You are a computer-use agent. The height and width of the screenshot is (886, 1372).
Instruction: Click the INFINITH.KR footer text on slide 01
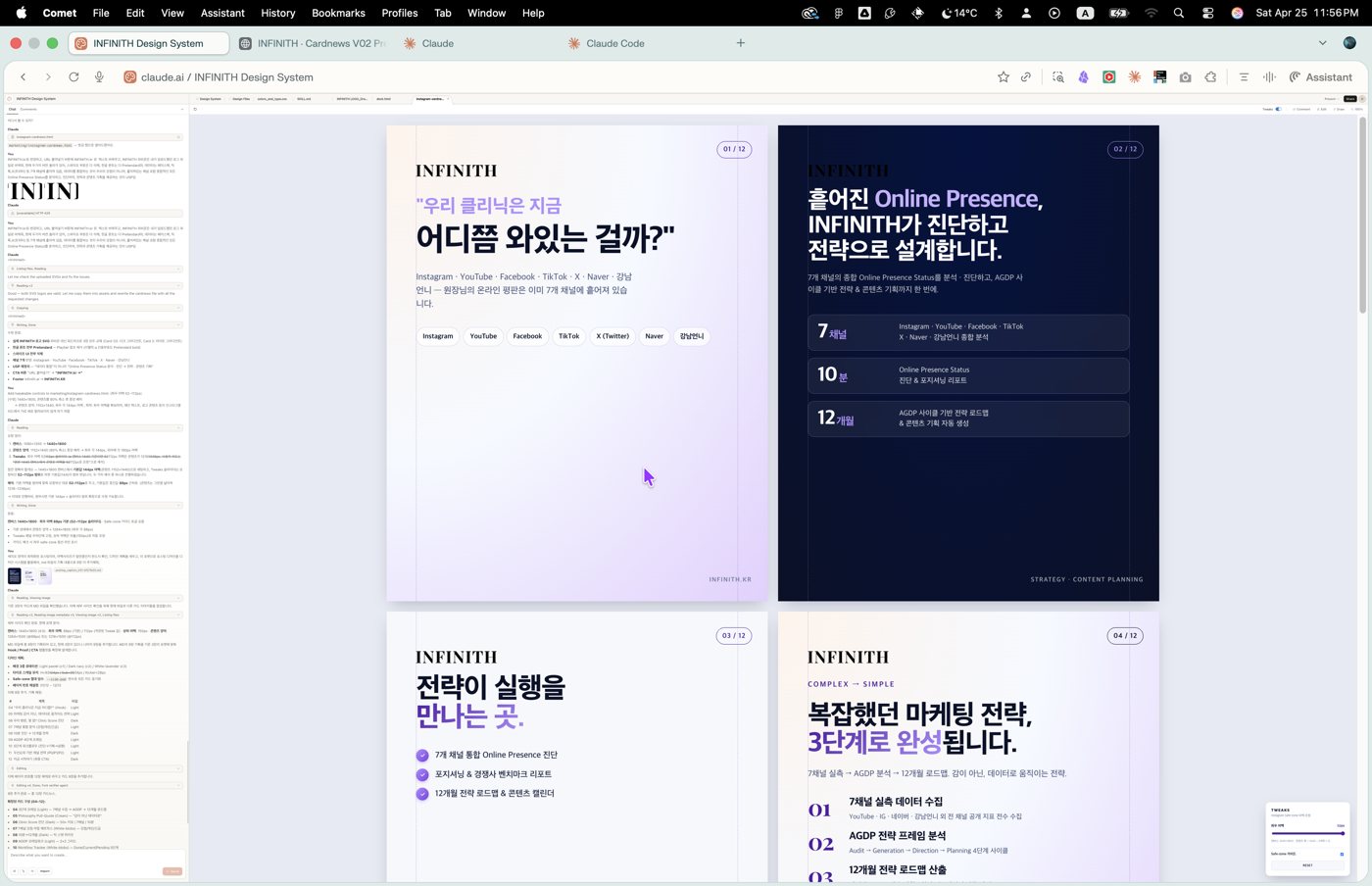point(730,579)
